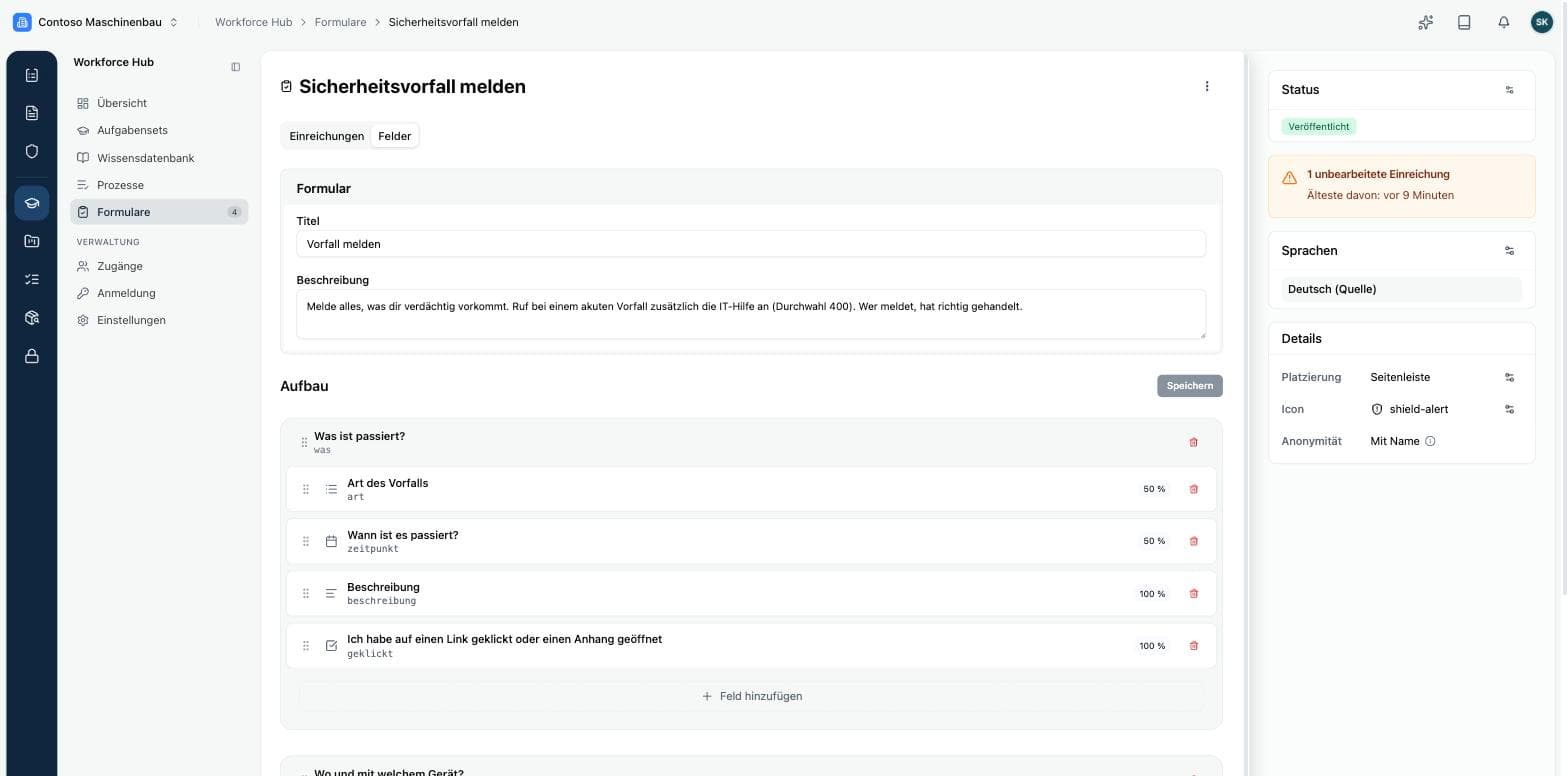Go to Übersicht in the sidebar

tap(159, 103)
